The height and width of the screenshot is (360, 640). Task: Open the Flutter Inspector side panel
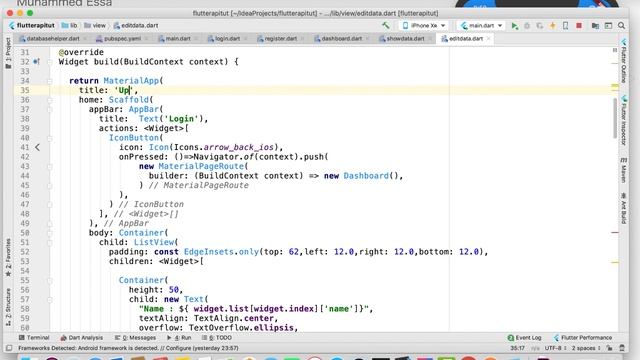[624, 120]
